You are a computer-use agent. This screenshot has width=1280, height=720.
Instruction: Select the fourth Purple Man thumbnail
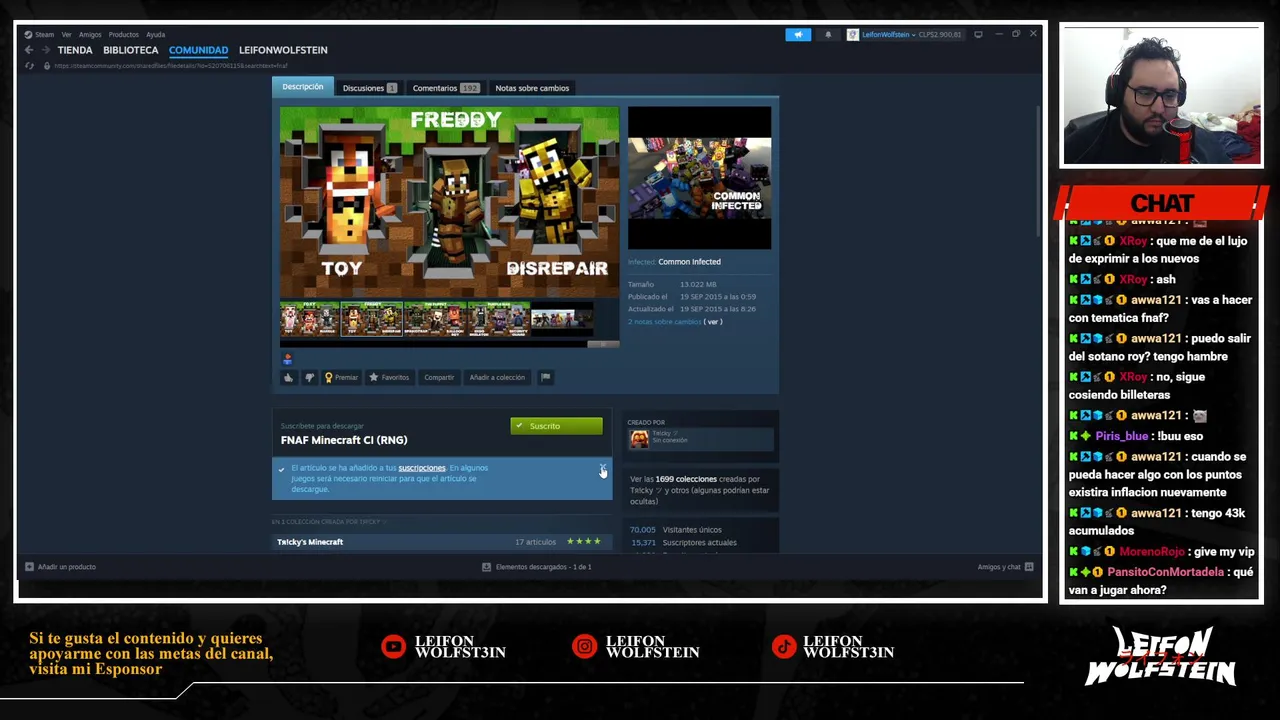coord(497,319)
